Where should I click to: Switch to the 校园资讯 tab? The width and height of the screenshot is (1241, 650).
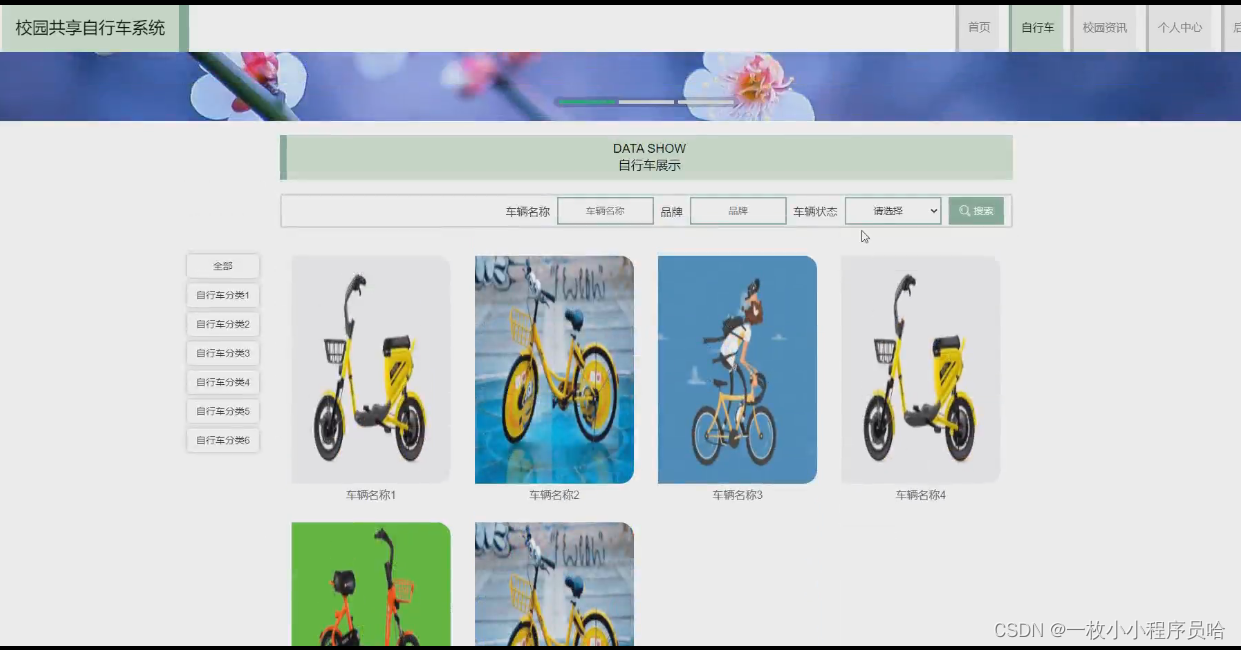click(1104, 28)
